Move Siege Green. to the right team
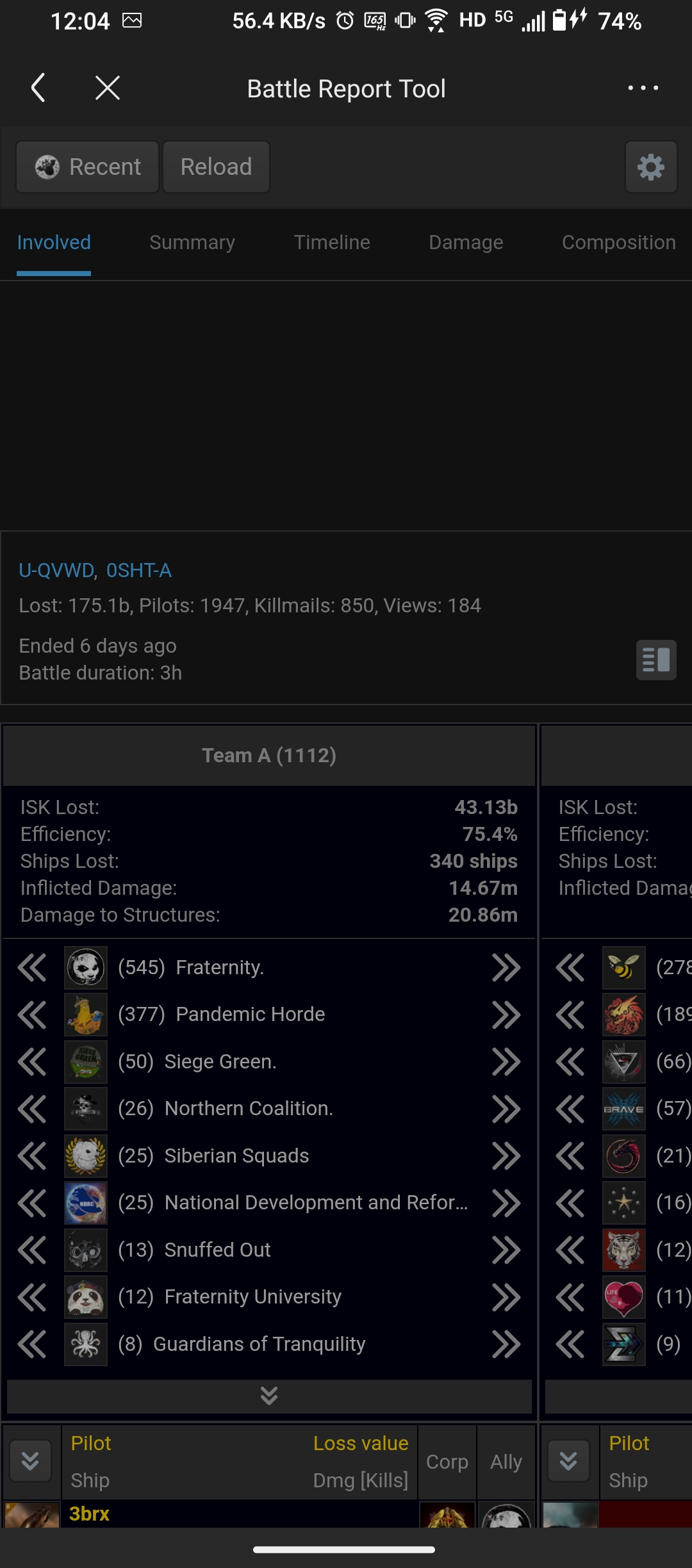The height and width of the screenshot is (1568, 692). click(506, 1062)
